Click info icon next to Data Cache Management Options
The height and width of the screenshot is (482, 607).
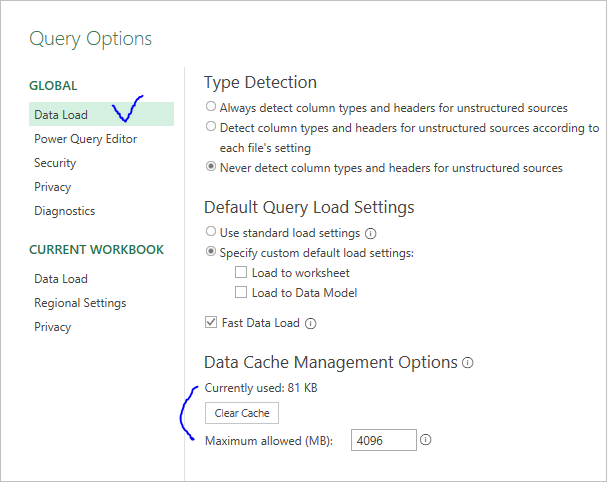(x=467, y=362)
